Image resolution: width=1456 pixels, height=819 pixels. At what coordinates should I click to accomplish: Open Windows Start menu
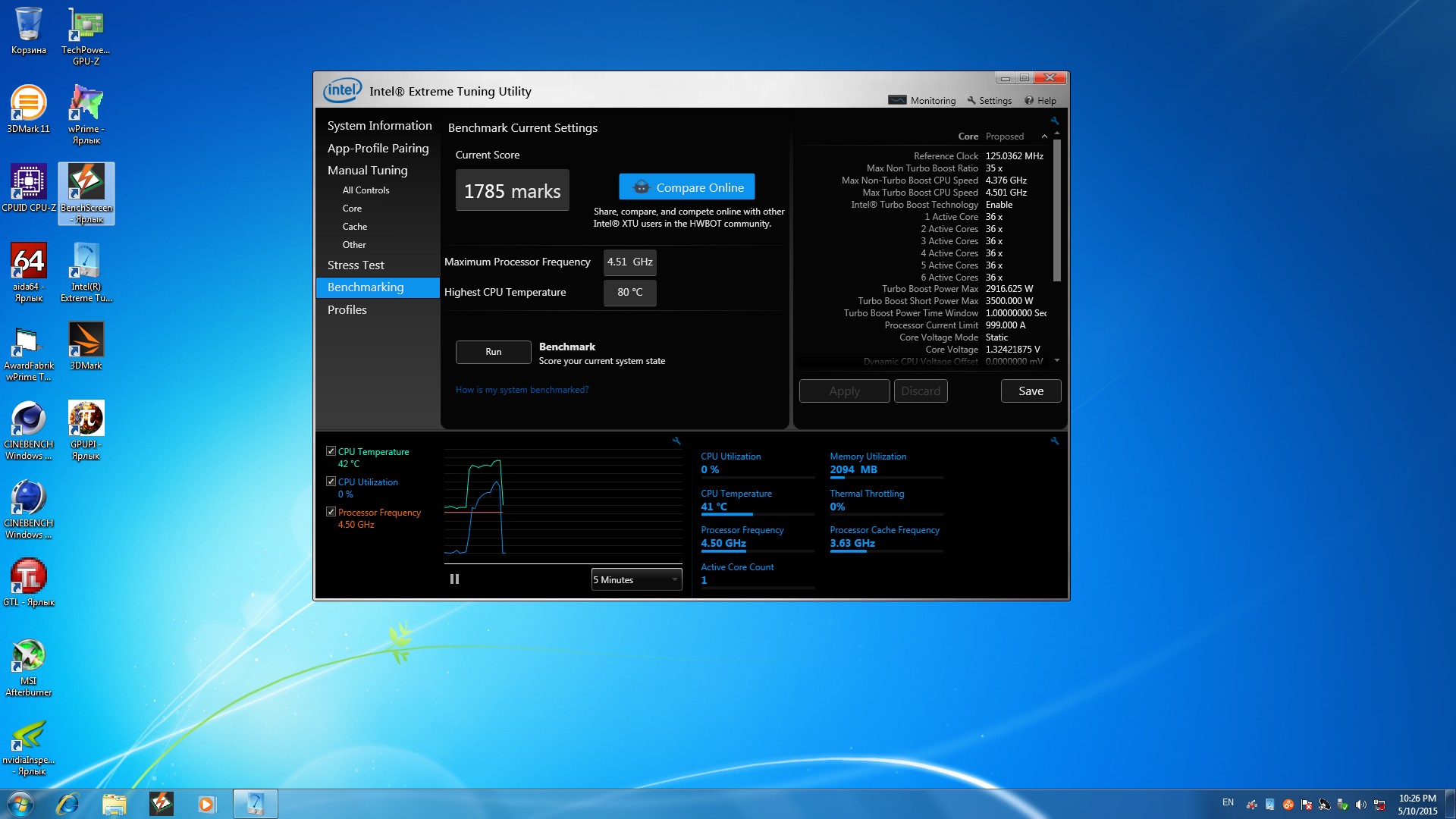click(20, 804)
